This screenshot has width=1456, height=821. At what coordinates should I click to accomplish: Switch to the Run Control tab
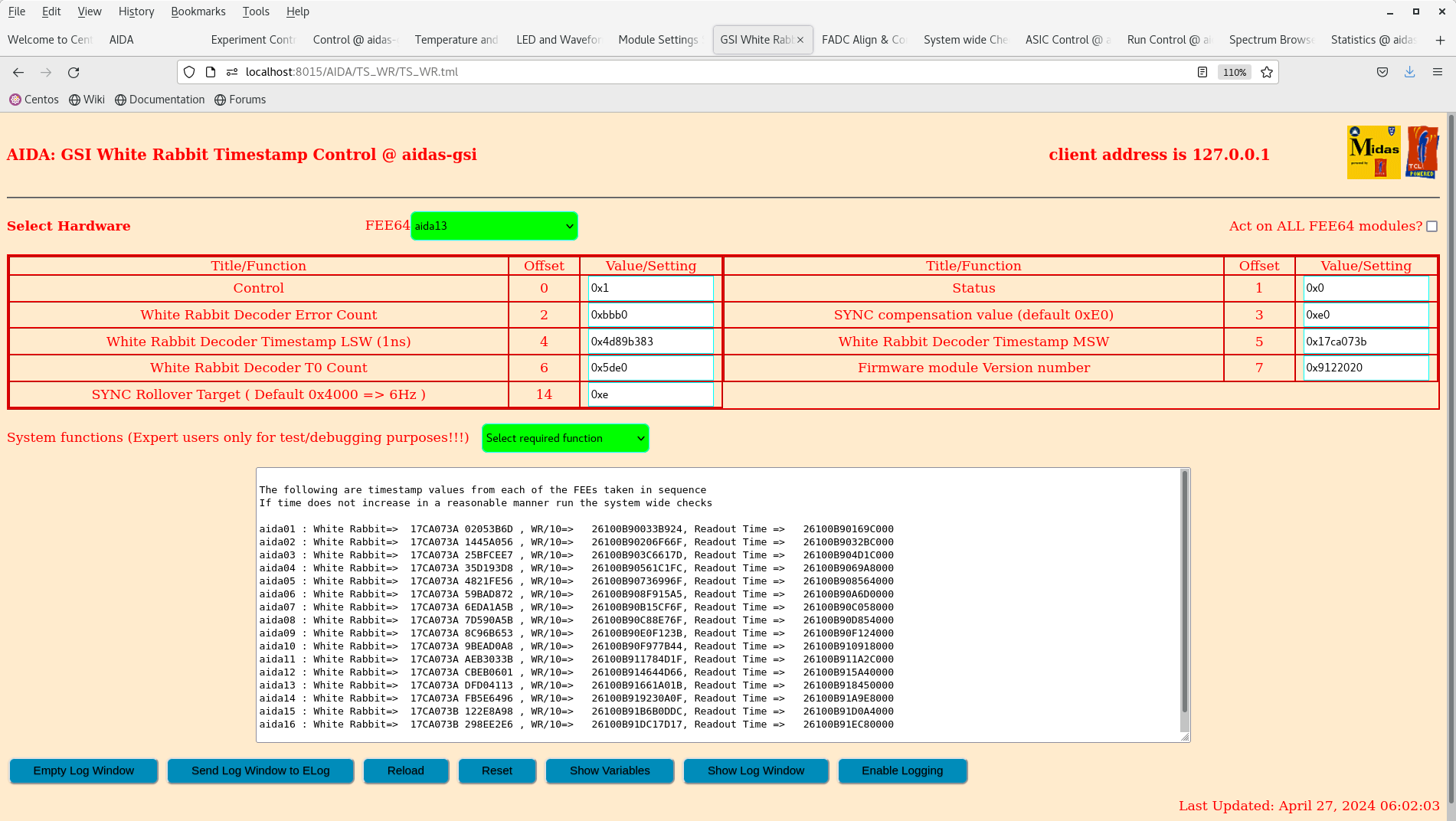pyautogui.click(x=1169, y=40)
